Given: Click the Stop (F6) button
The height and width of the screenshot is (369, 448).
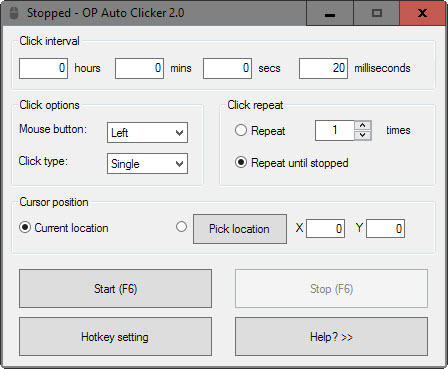Looking at the screenshot, I should coord(331,288).
